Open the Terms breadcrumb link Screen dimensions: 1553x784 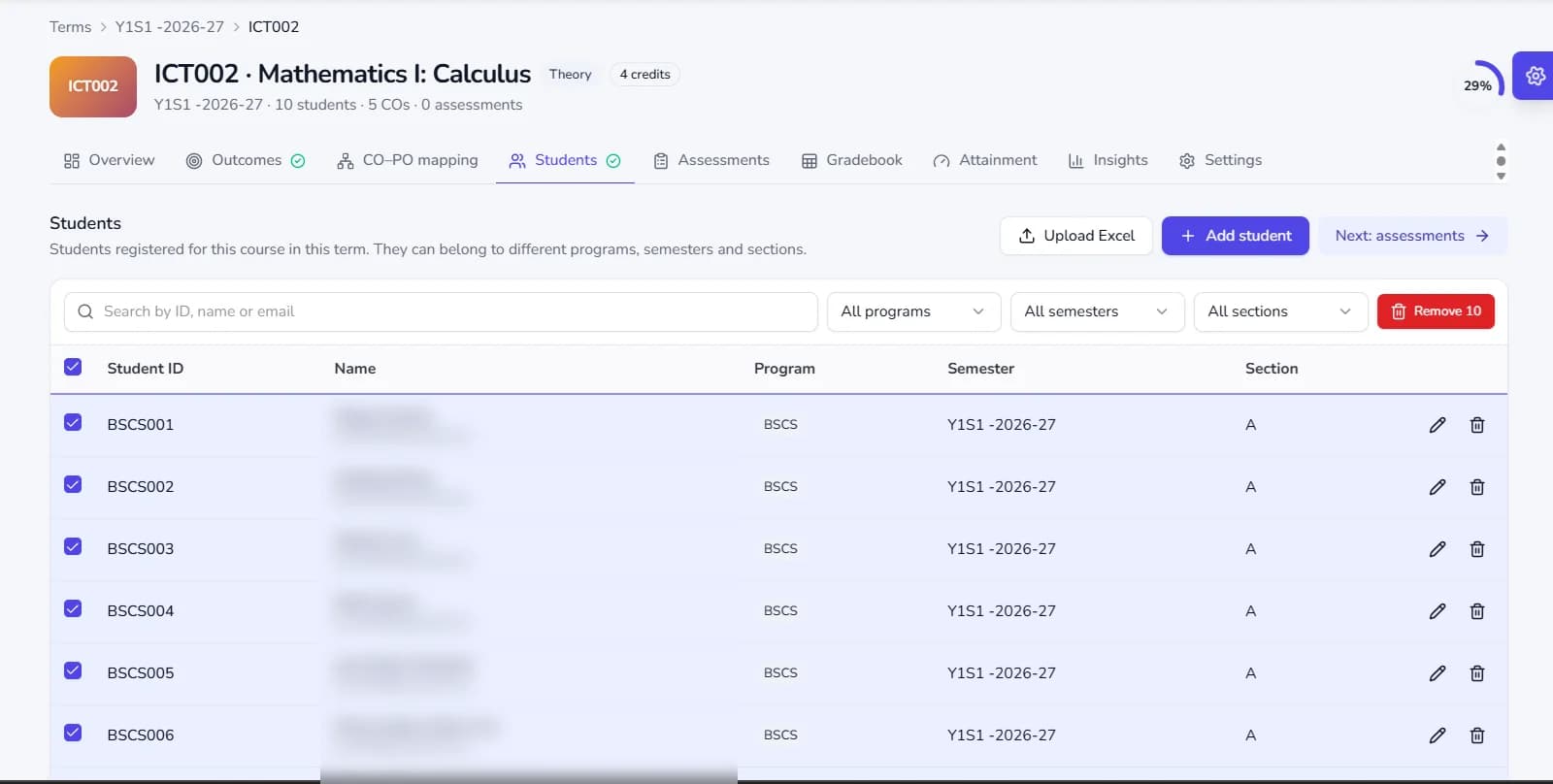(x=70, y=27)
